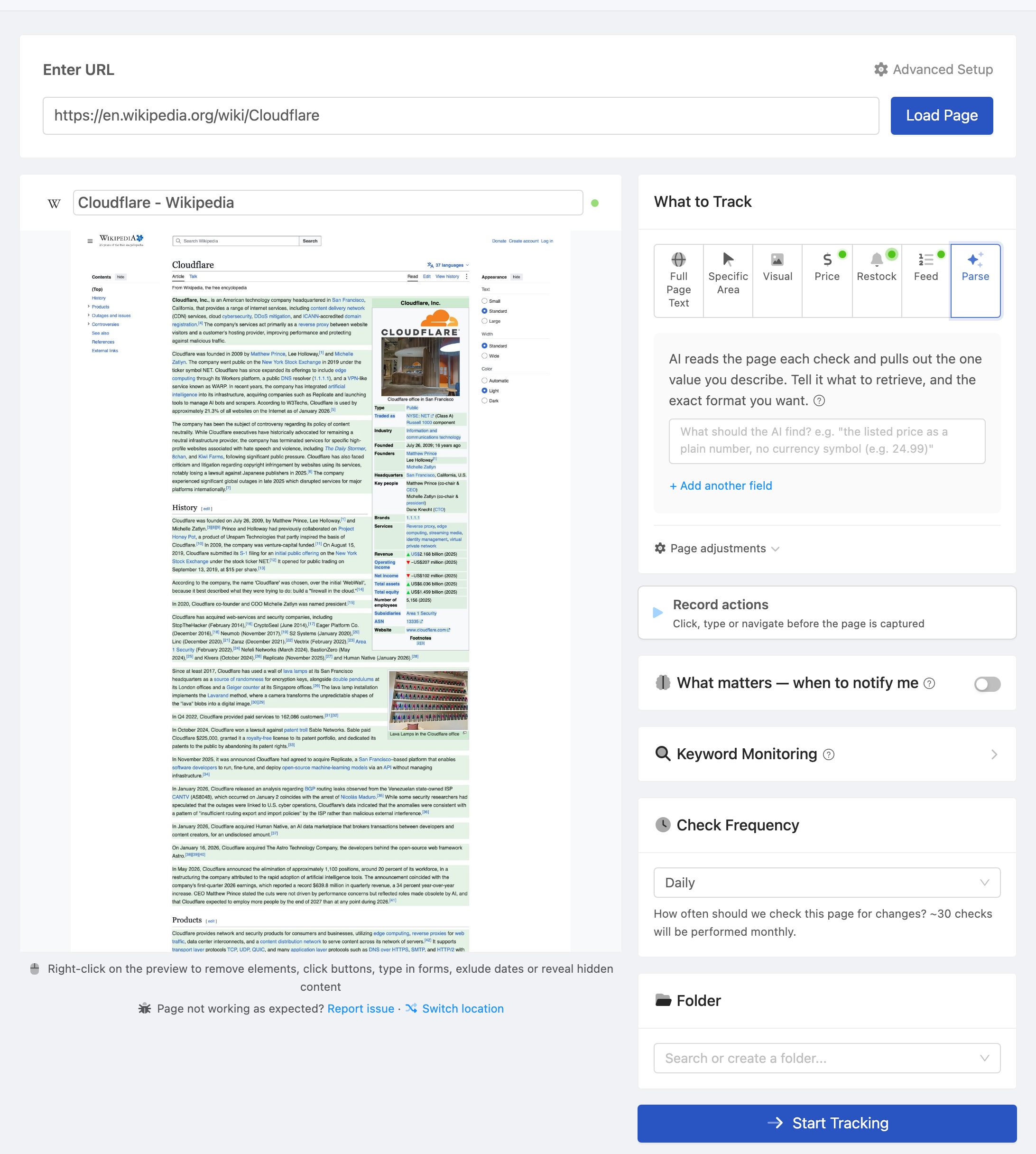This screenshot has height=1154, width=1036.
Task: Click help icon beside Keyword Monitoring
Action: tap(829, 754)
